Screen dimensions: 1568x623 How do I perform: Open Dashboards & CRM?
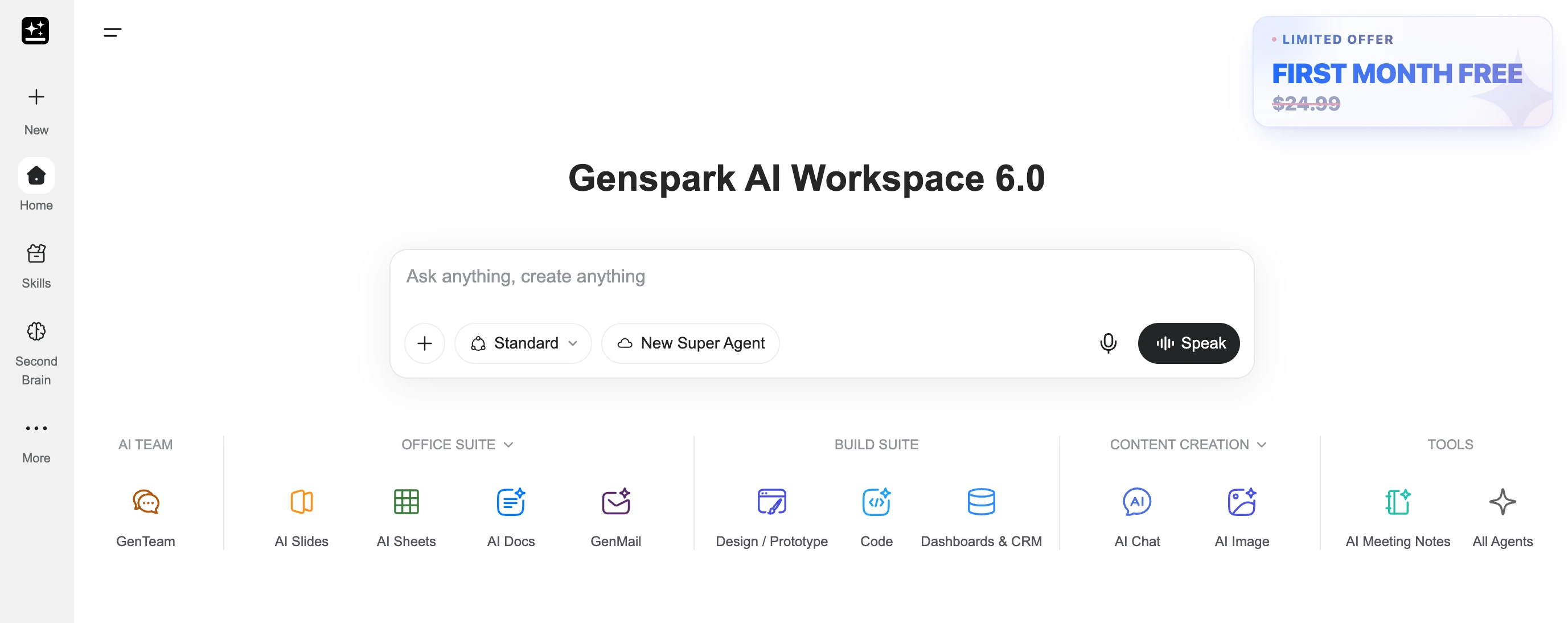coord(980,518)
